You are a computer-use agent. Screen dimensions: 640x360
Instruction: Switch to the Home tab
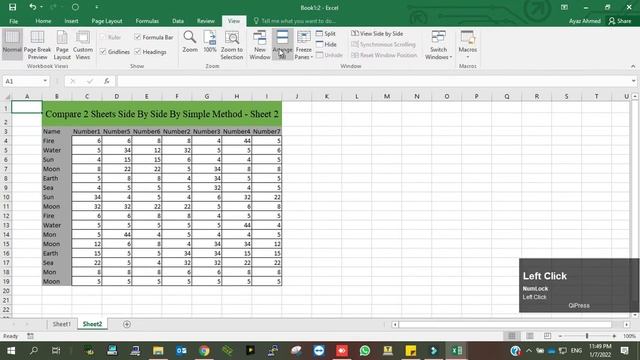(x=43, y=21)
